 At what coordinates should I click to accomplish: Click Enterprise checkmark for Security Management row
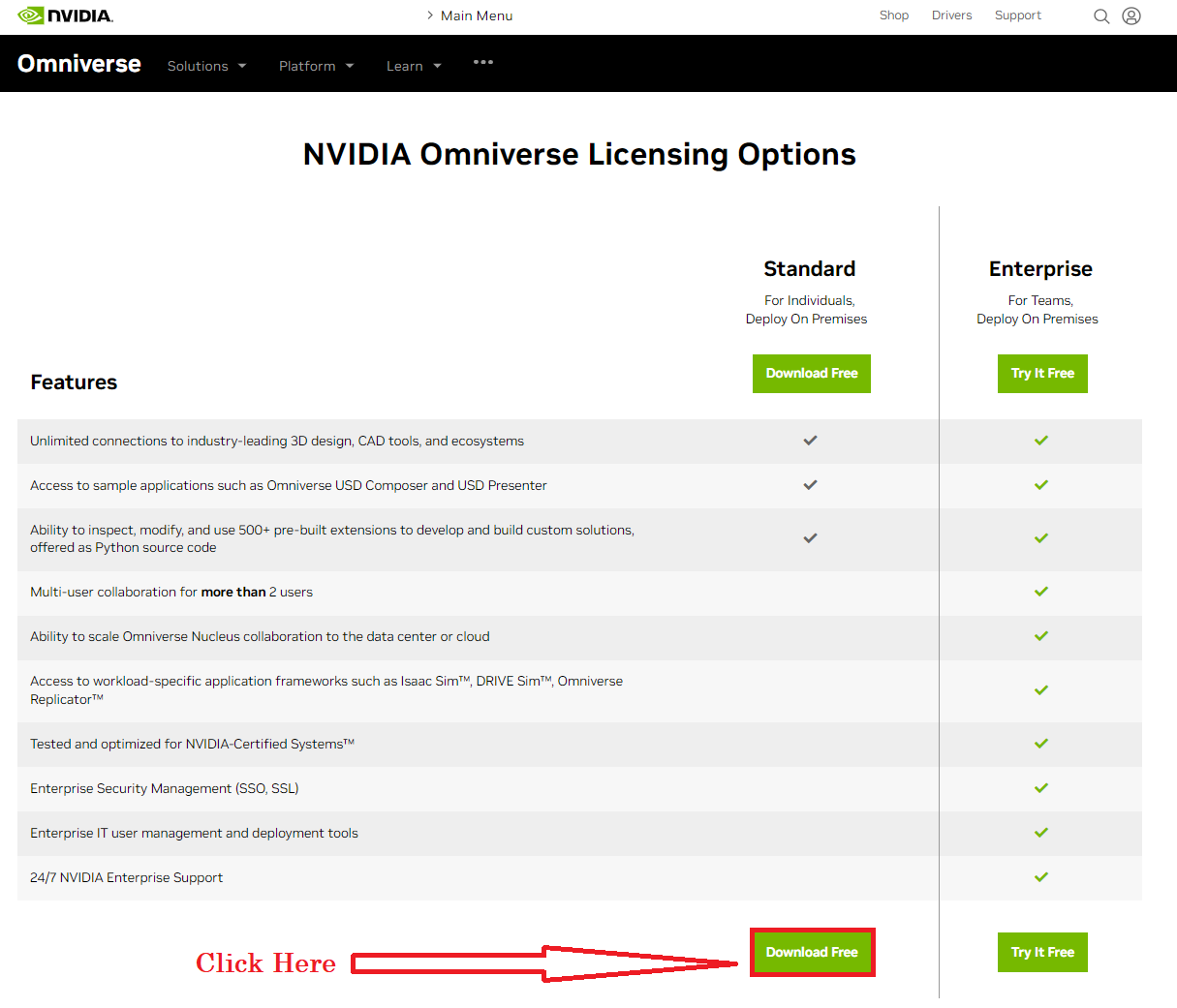(1041, 788)
